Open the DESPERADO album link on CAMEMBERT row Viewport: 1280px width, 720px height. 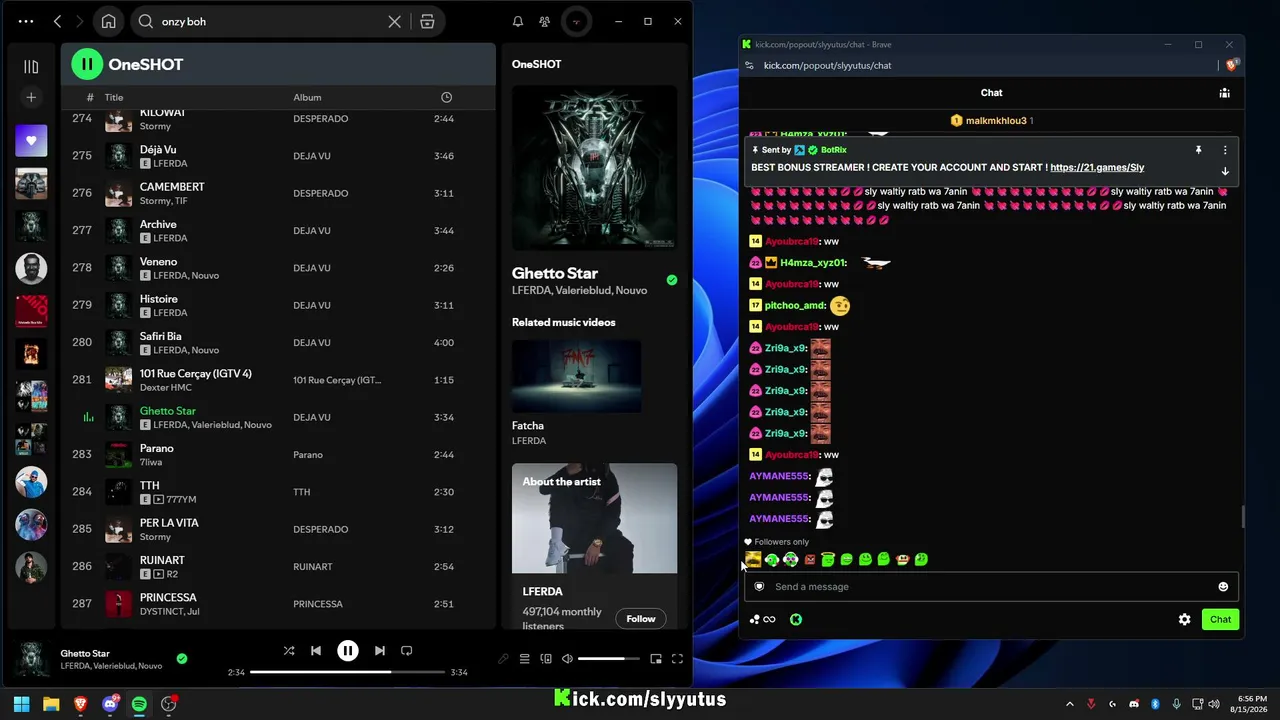tap(321, 193)
